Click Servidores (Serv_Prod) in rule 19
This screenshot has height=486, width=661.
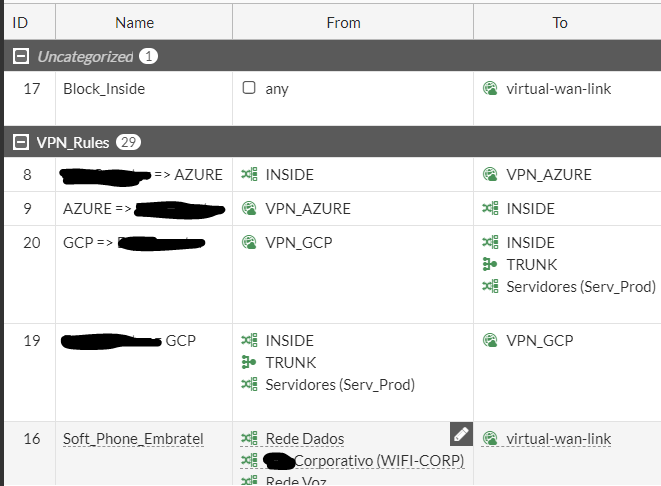tap(339, 384)
